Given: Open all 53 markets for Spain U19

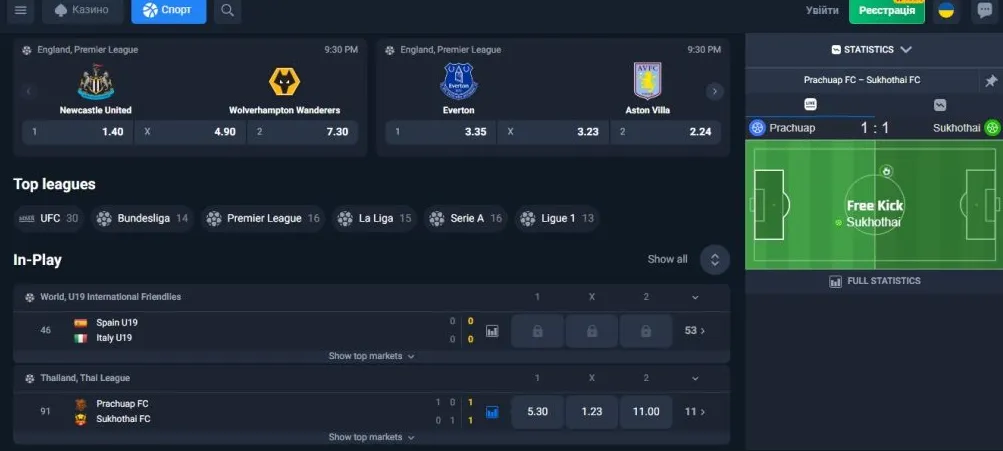Looking at the screenshot, I should point(695,331).
